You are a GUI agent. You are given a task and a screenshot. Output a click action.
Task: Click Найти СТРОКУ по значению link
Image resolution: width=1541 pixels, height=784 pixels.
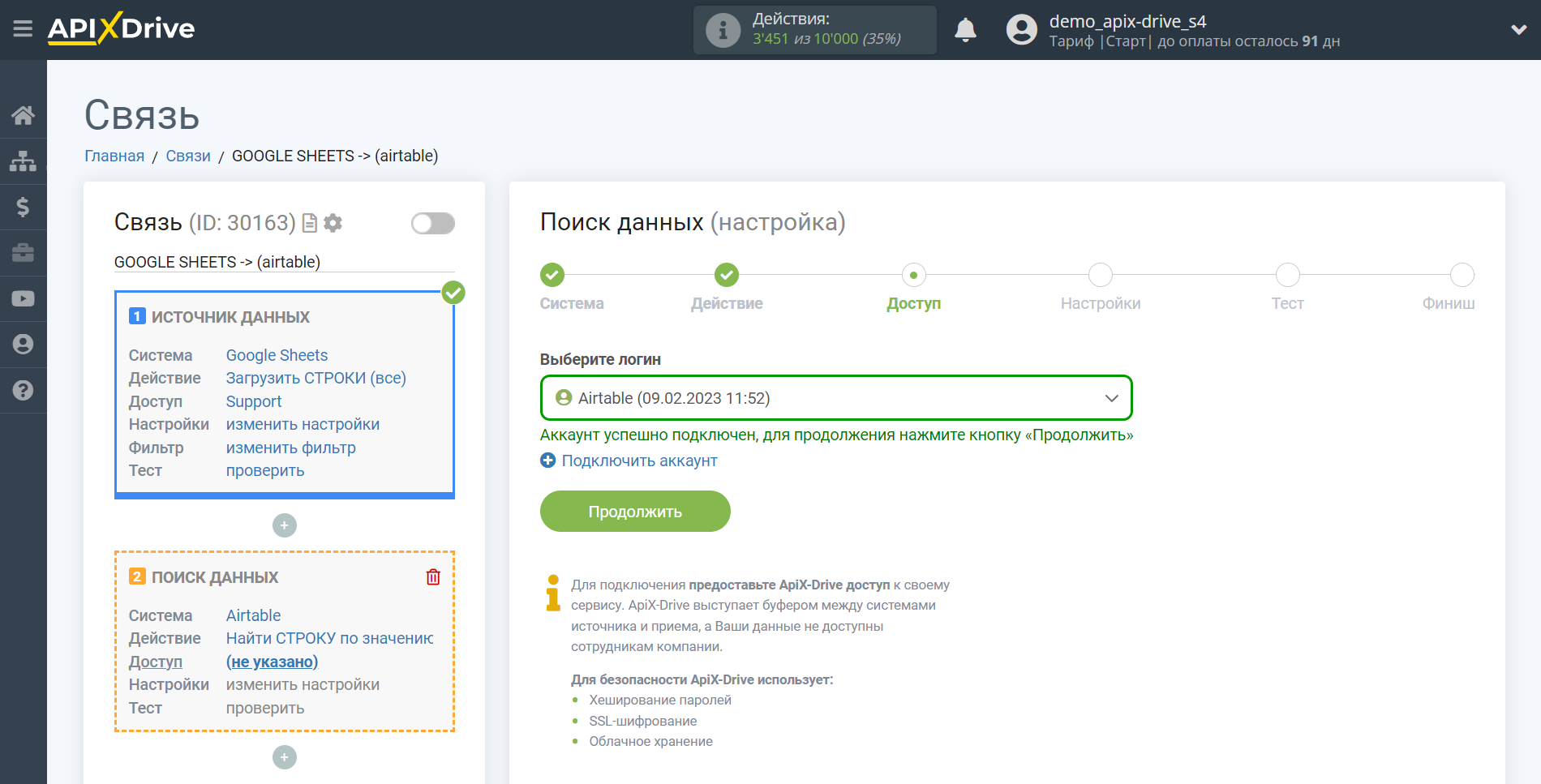pos(329,638)
